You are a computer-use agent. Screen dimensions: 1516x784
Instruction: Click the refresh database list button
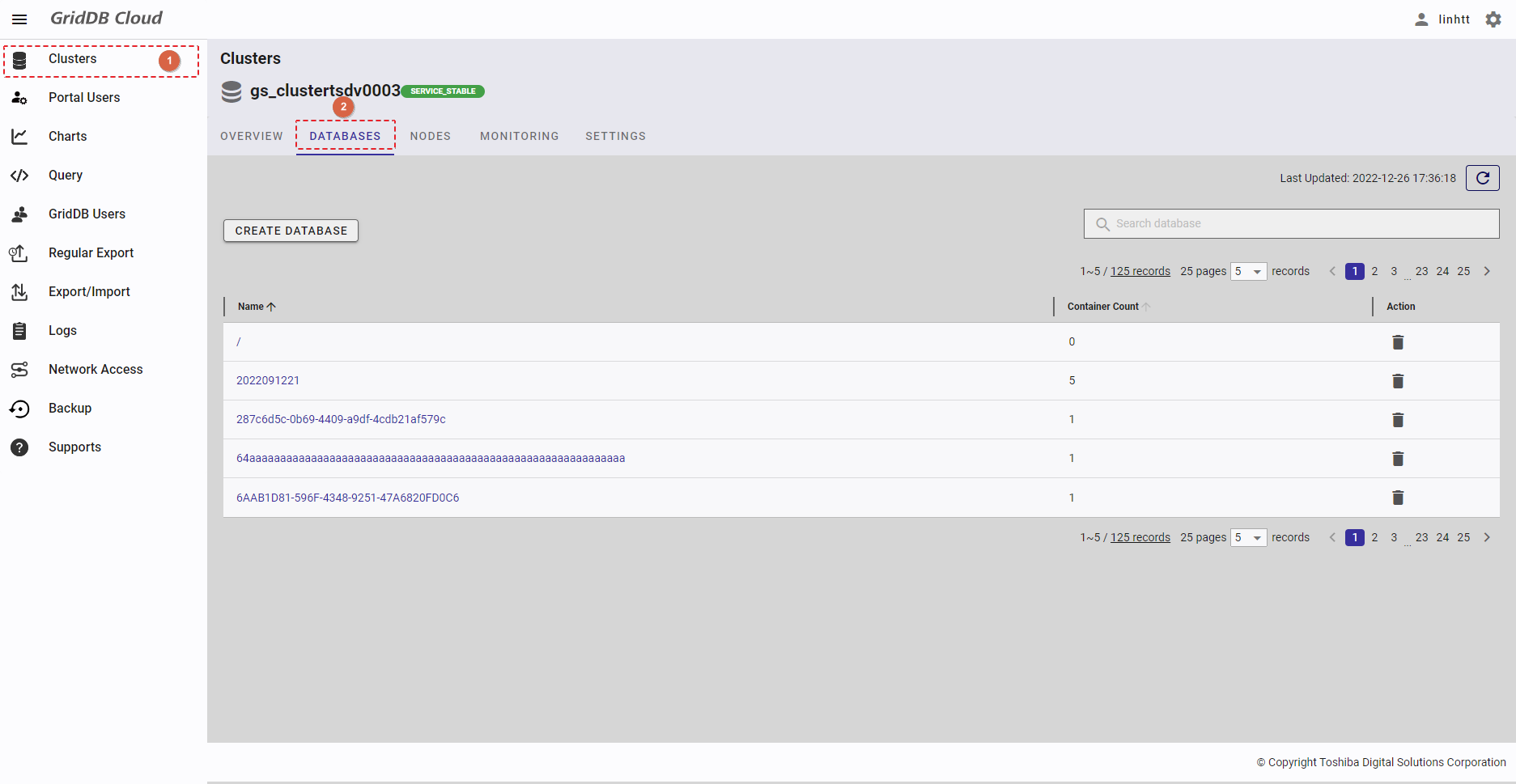1482,178
